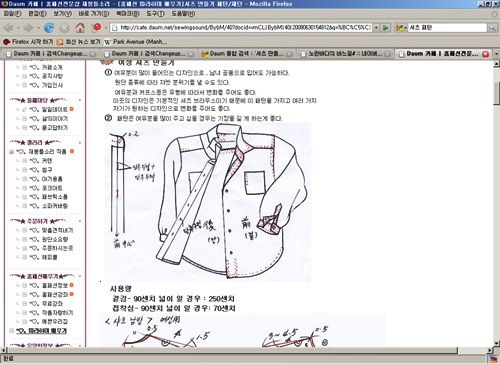Click the page icon inside the address bar
Screen dimensions: 500x365
pyautogui.click(x=115, y=28)
